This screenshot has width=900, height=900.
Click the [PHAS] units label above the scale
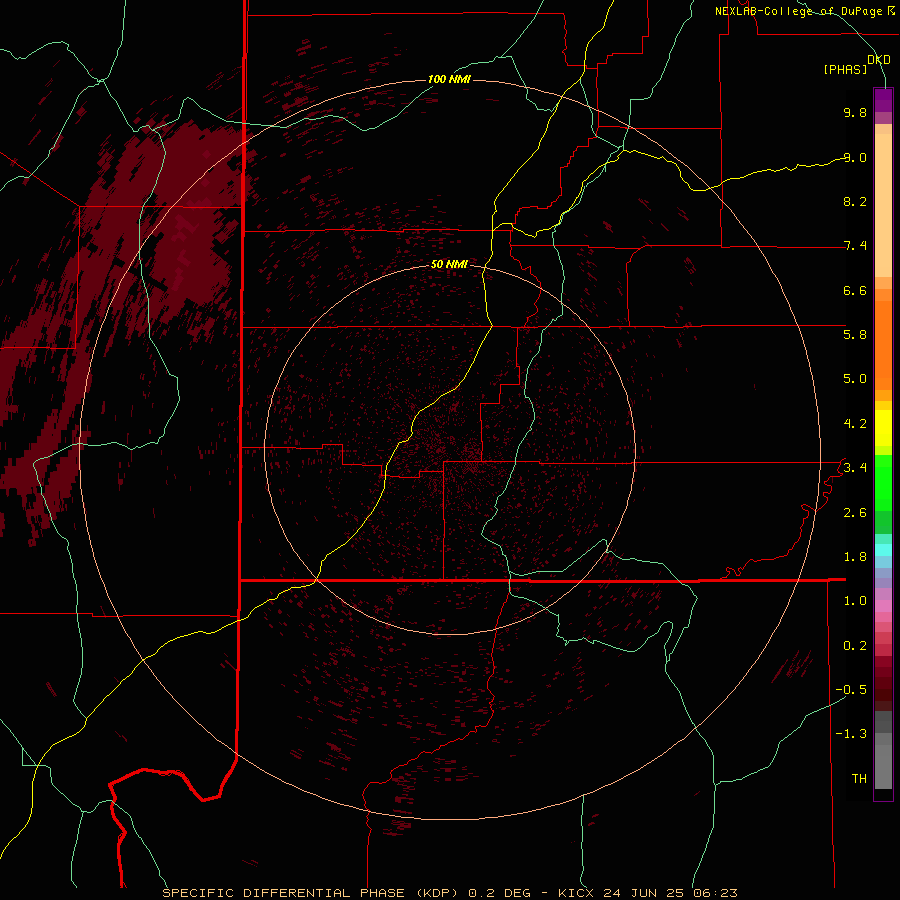(845, 69)
